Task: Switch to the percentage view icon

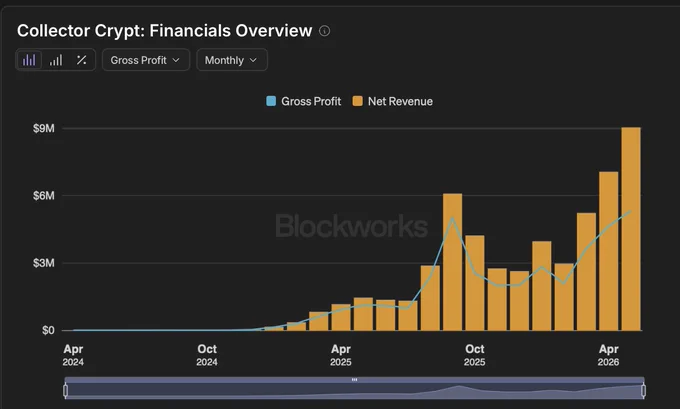Action: [x=82, y=60]
